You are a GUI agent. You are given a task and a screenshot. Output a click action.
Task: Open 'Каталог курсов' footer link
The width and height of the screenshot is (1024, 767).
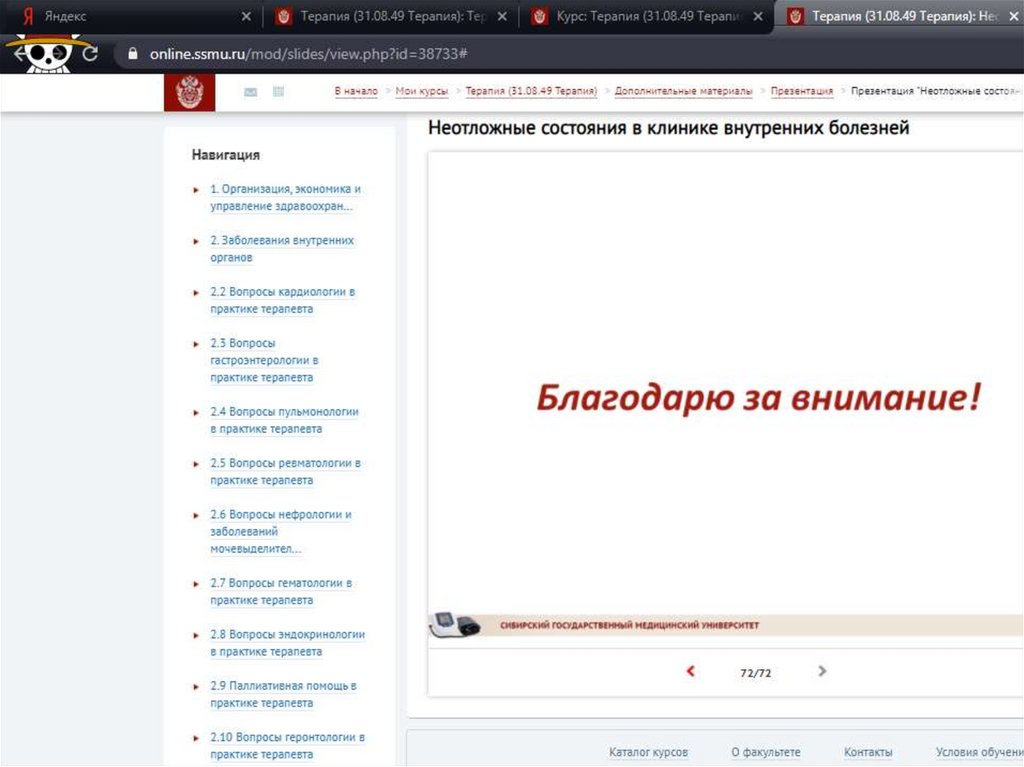(x=648, y=752)
